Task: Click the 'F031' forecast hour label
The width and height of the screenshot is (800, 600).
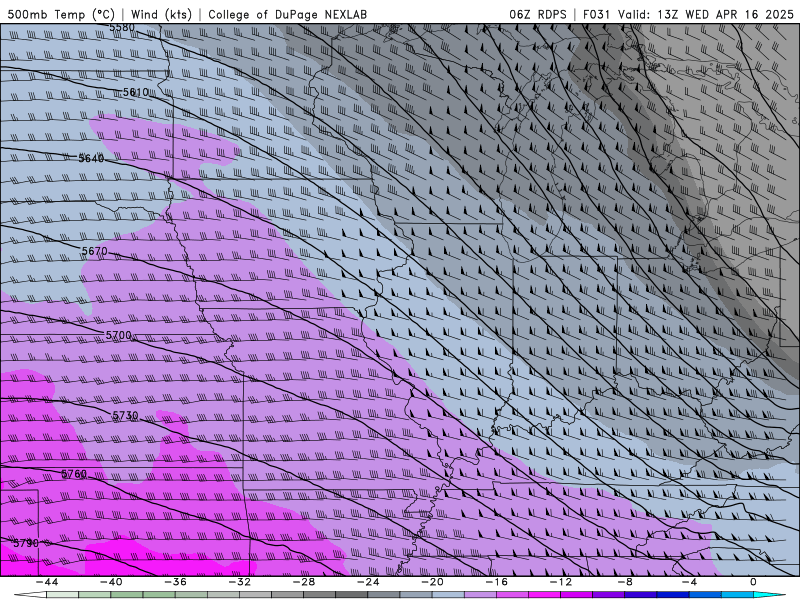Action: [596, 14]
